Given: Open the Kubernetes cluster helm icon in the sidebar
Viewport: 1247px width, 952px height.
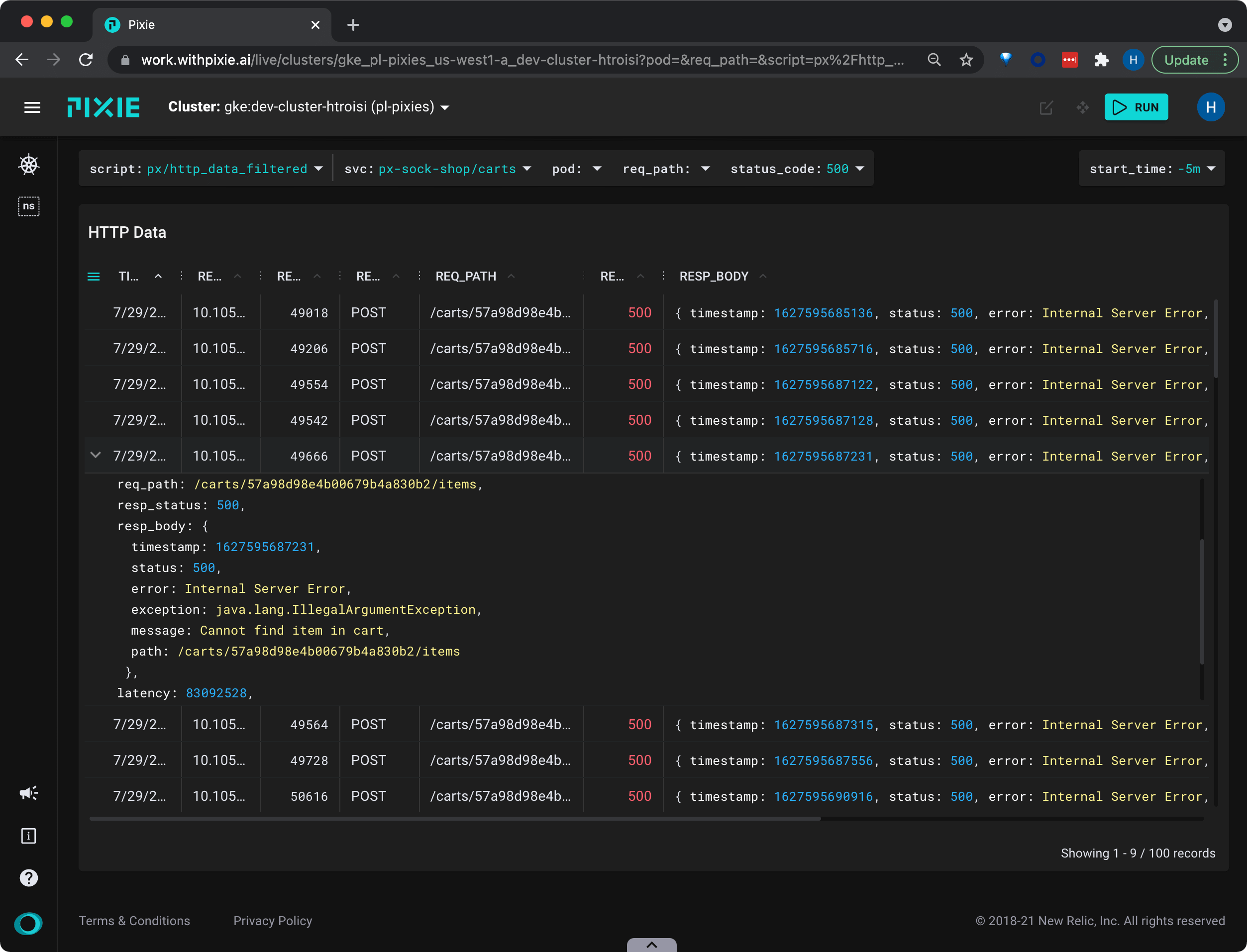Looking at the screenshot, I should (28, 165).
